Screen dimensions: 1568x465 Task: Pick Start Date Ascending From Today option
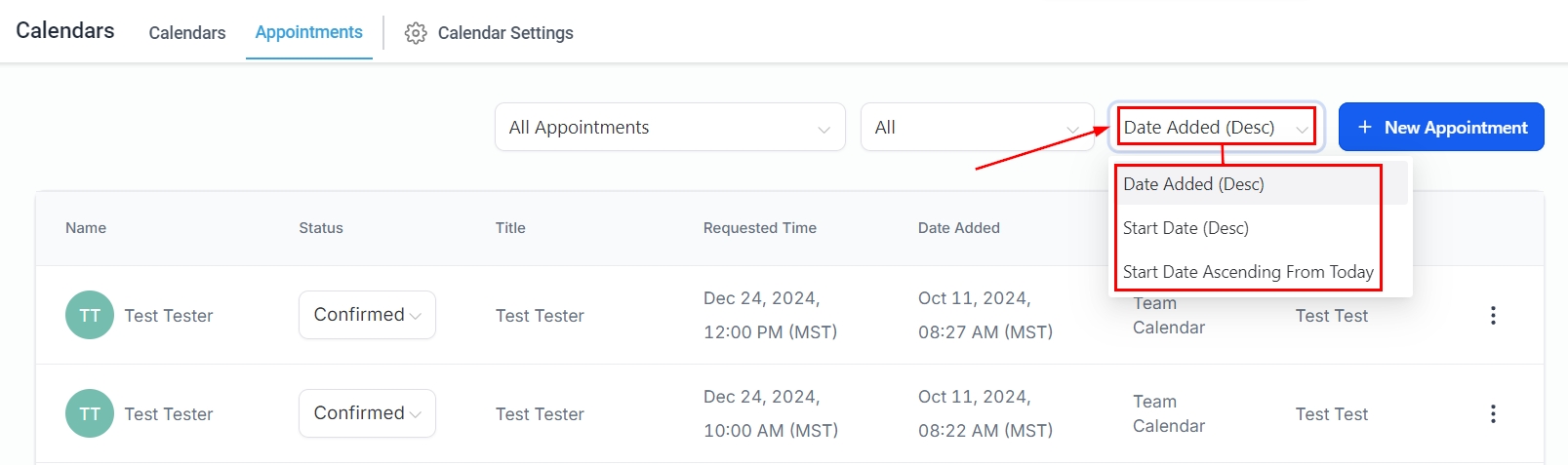click(1248, 272)
